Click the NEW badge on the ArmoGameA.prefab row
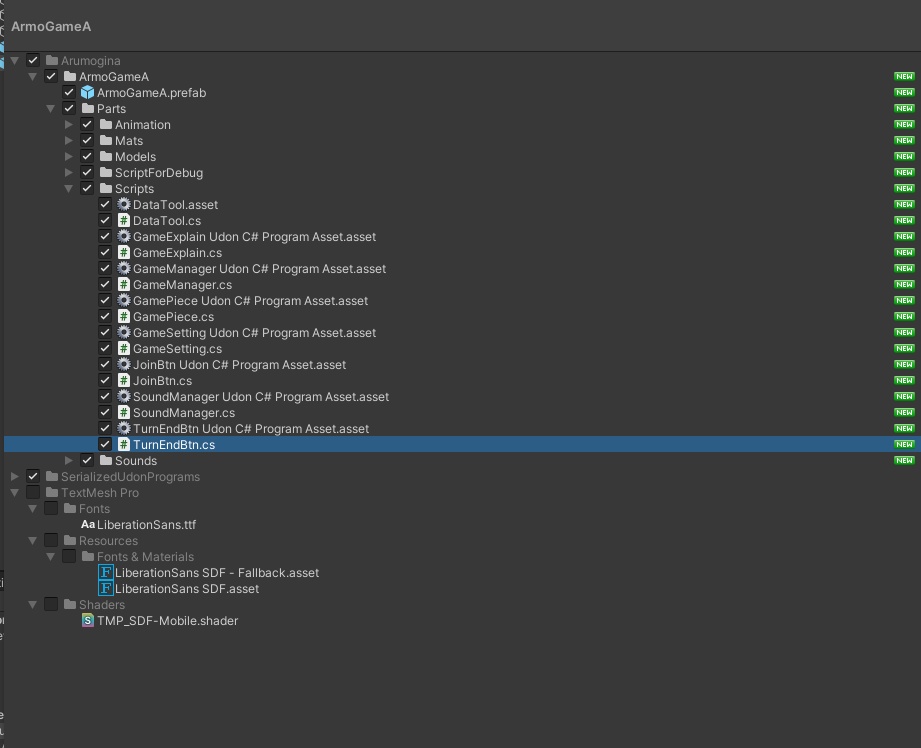Image resolution: width=921 pixels, height=748 pixels. tap(904, 92)
